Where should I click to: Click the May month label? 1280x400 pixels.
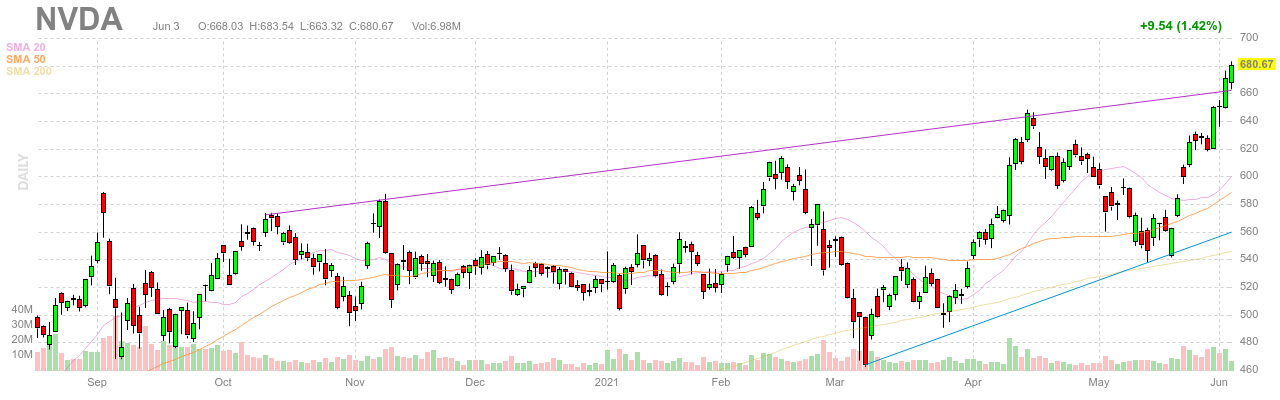point(1100,382)
